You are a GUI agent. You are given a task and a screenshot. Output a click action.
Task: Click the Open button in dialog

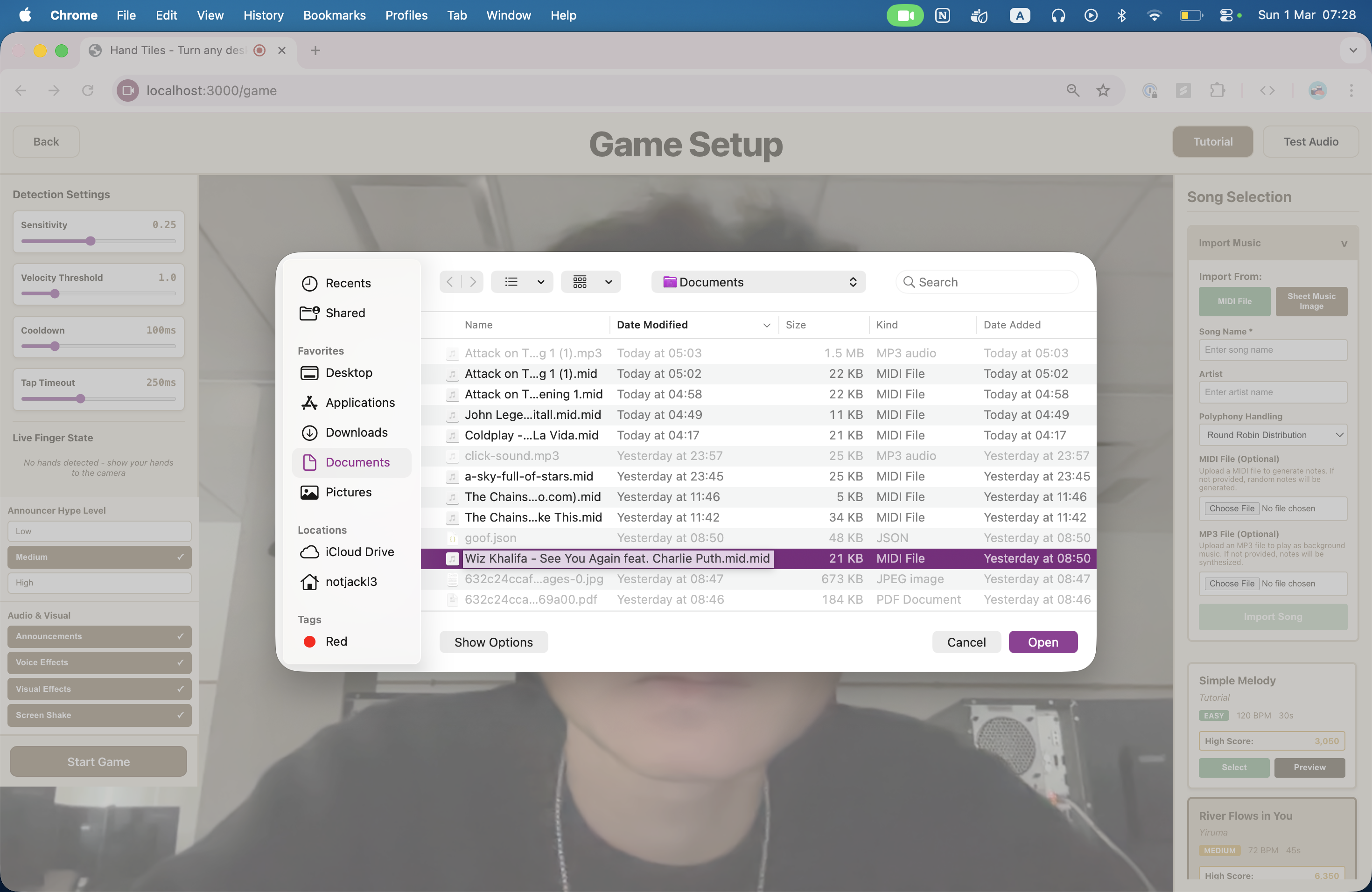point(1042,642)
